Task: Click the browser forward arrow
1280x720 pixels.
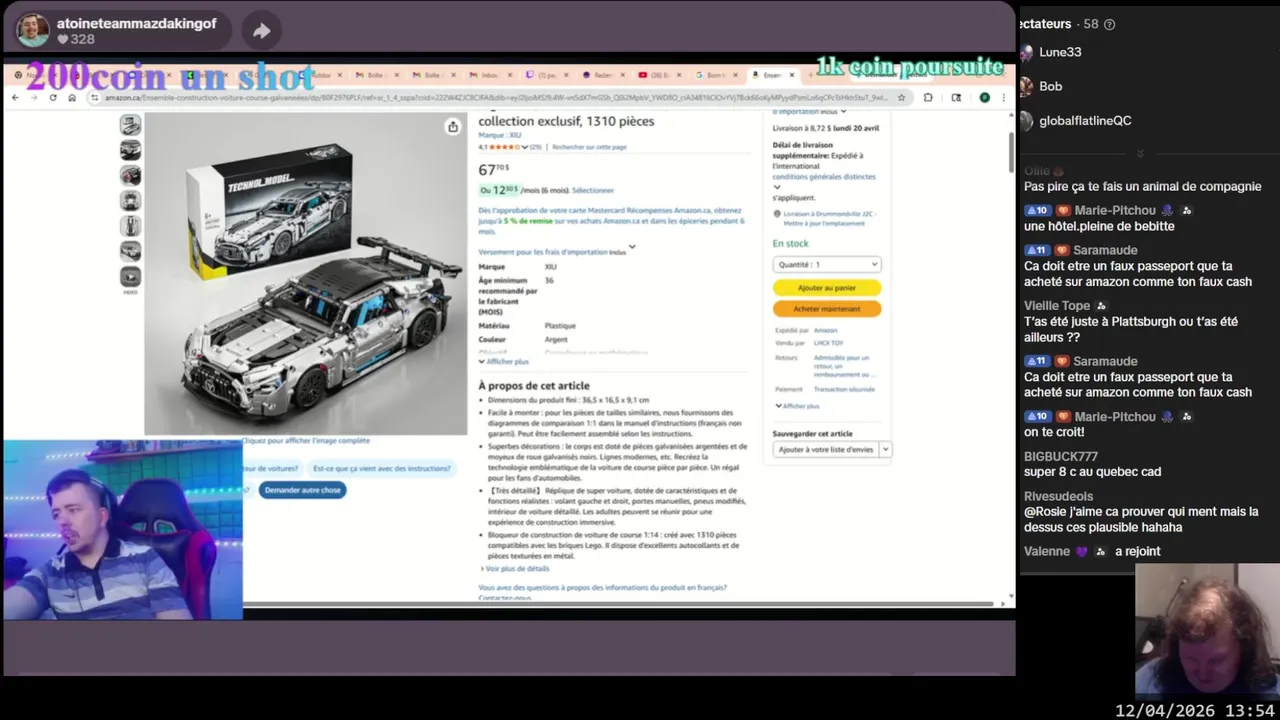Action: click(x=35, y=98)
